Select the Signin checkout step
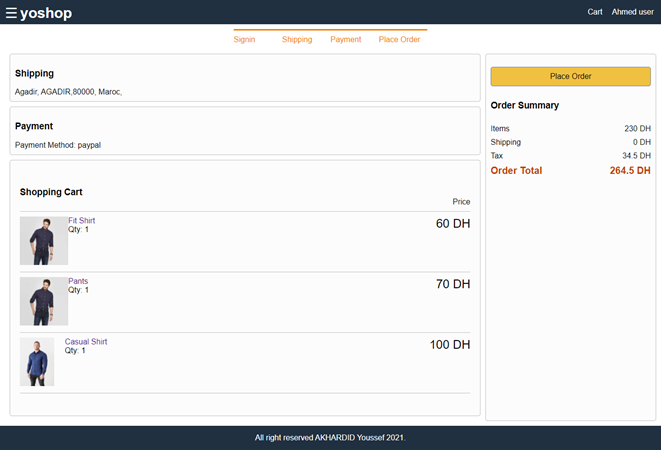Screen dimensions: 661x450 [244, 39]
